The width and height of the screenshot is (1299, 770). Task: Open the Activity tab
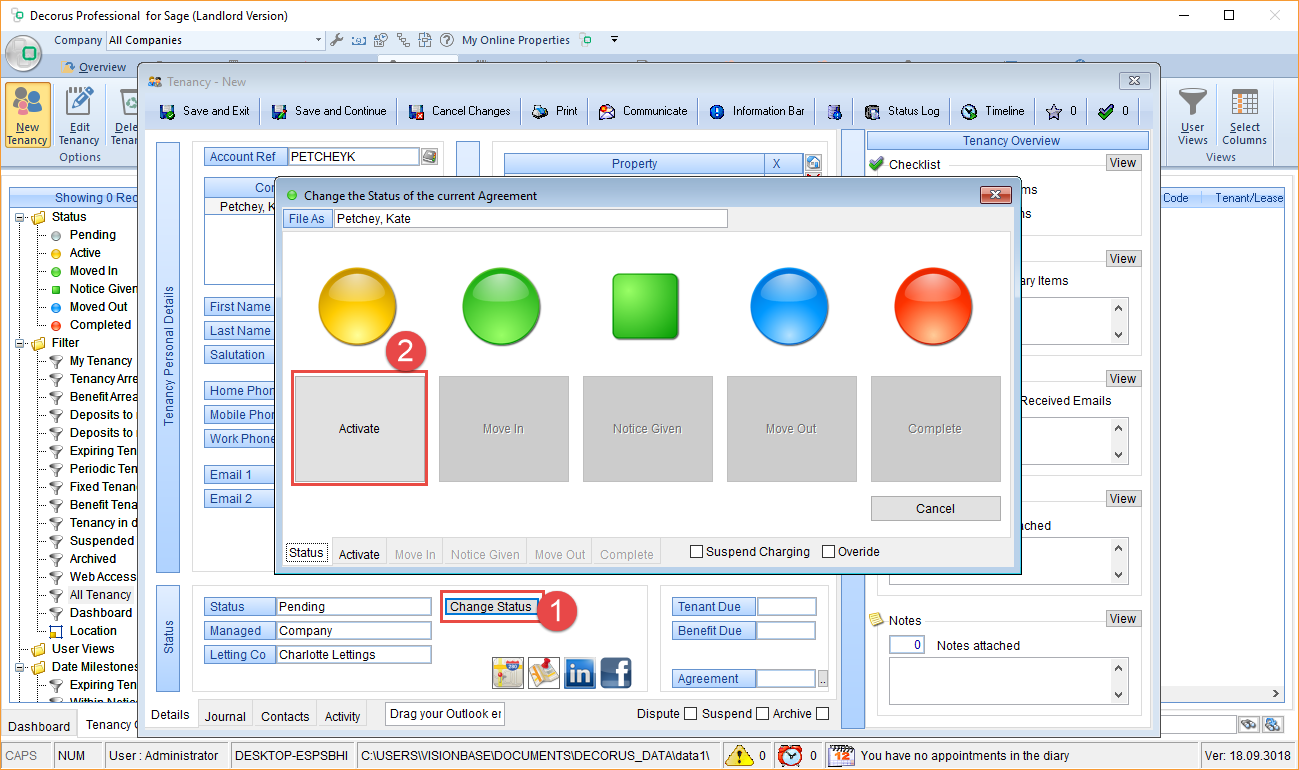[x=342, y=716]
